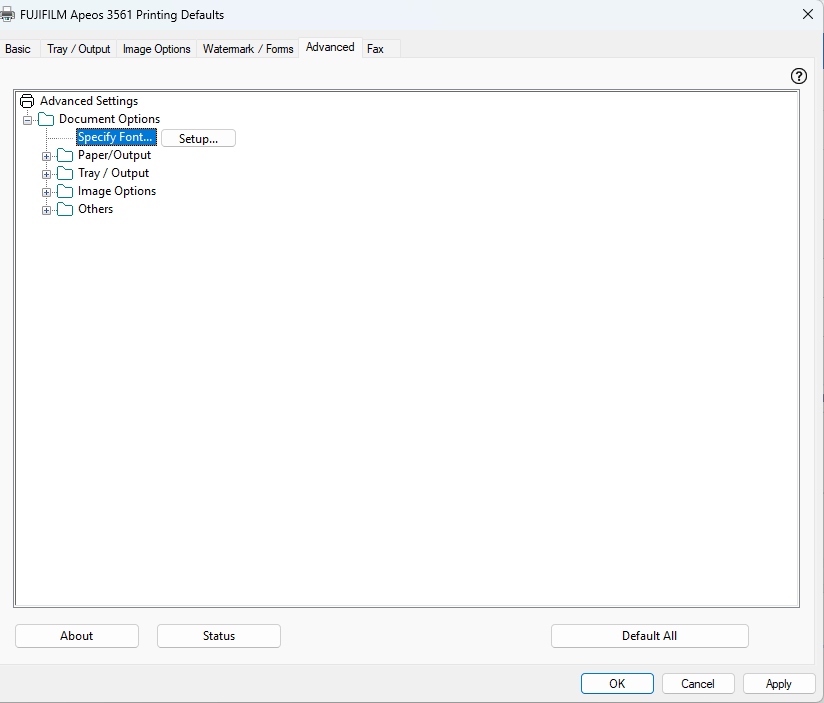This screenshot has width=824, height=703.
Task: Expand the Image Options node in tree
Action: [46, 192]
